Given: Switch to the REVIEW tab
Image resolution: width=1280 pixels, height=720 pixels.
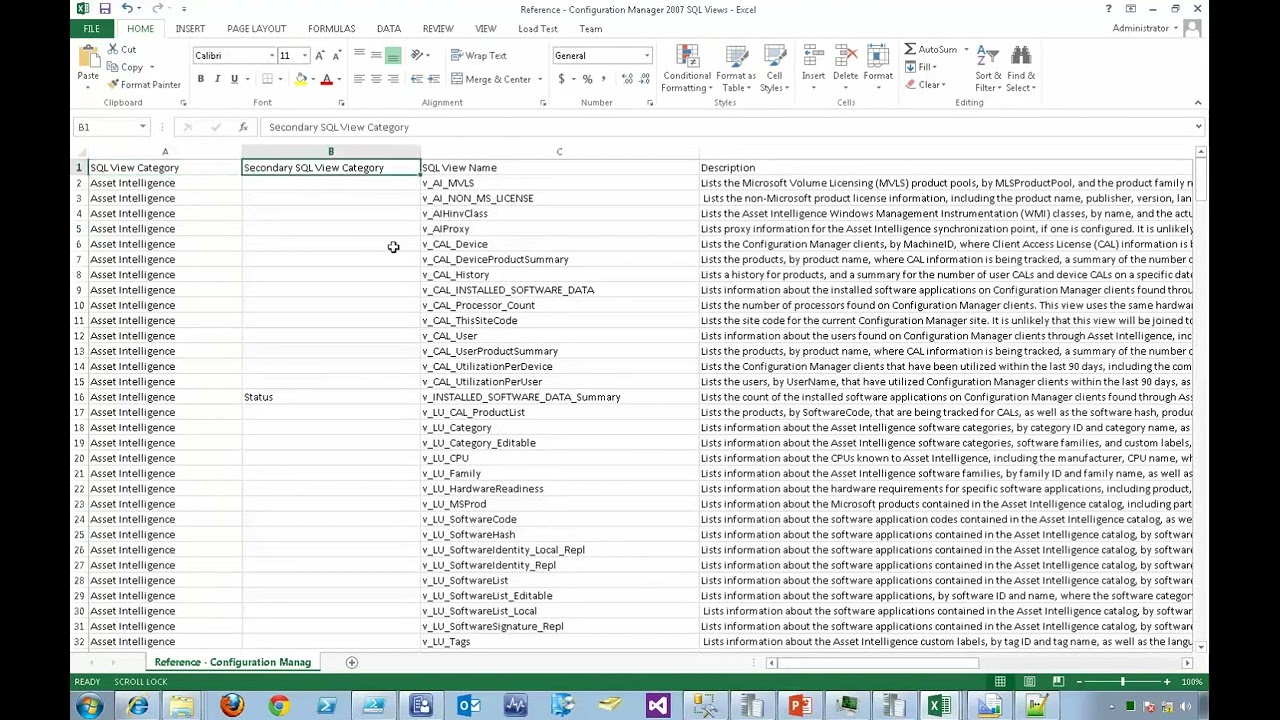Looking at the screenshot, I should point(438,29).
